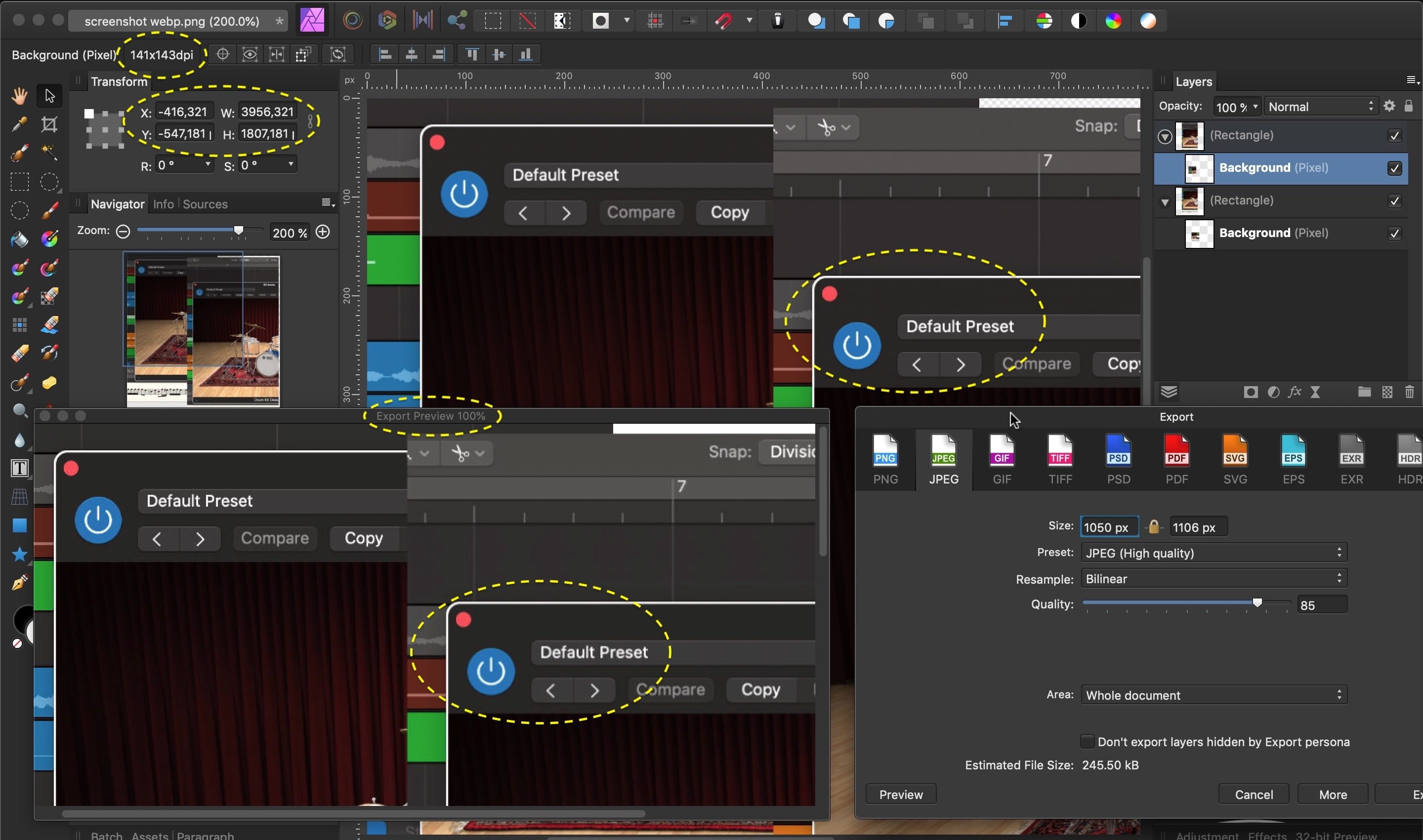Screen dimensions: 1423x840
Task: Enable Don't export hidden layers checkbox
Action: coord(1087,742)
